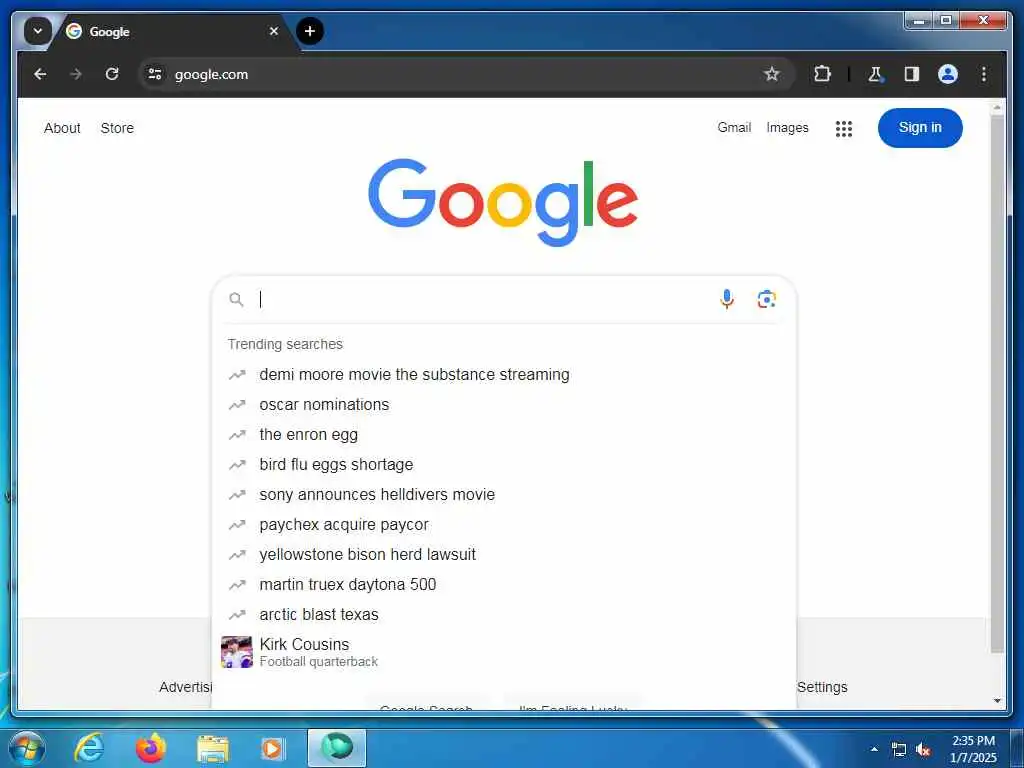Select suggestion yellowstone bison herd lawsuit

(504, 554)
